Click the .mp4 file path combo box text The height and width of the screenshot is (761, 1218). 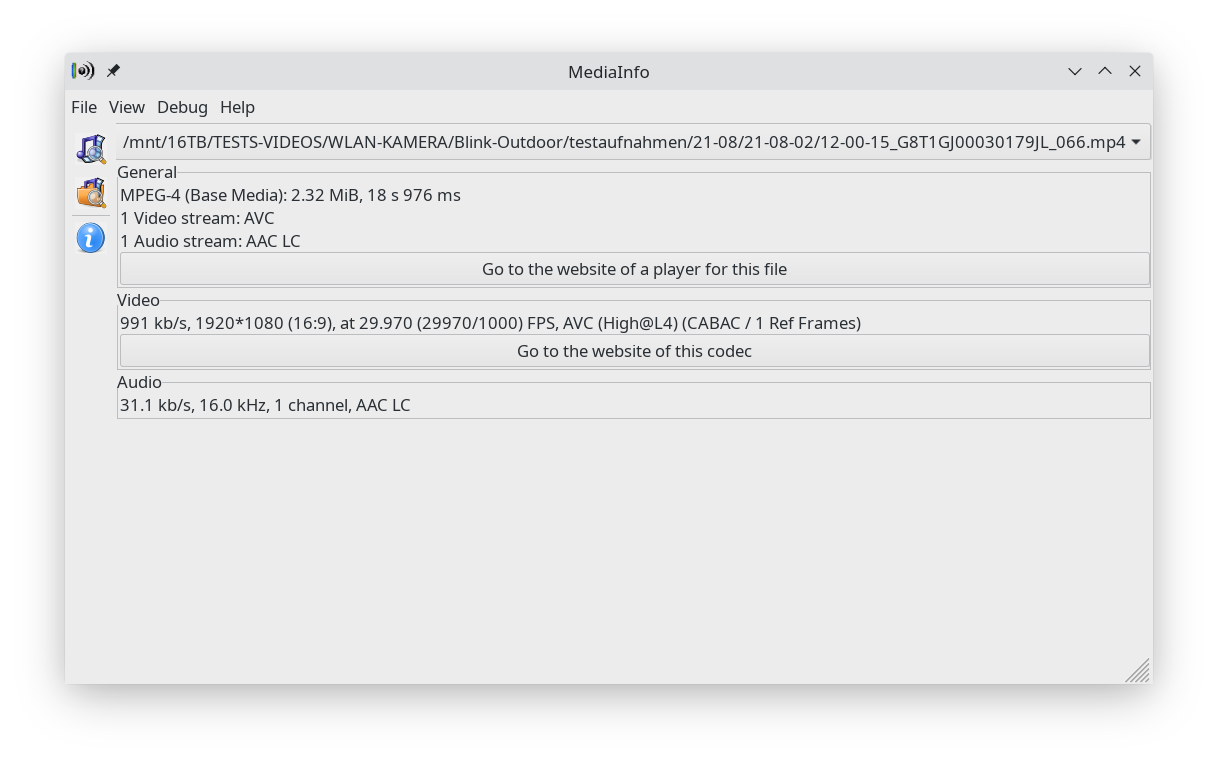tap(623, 142)
